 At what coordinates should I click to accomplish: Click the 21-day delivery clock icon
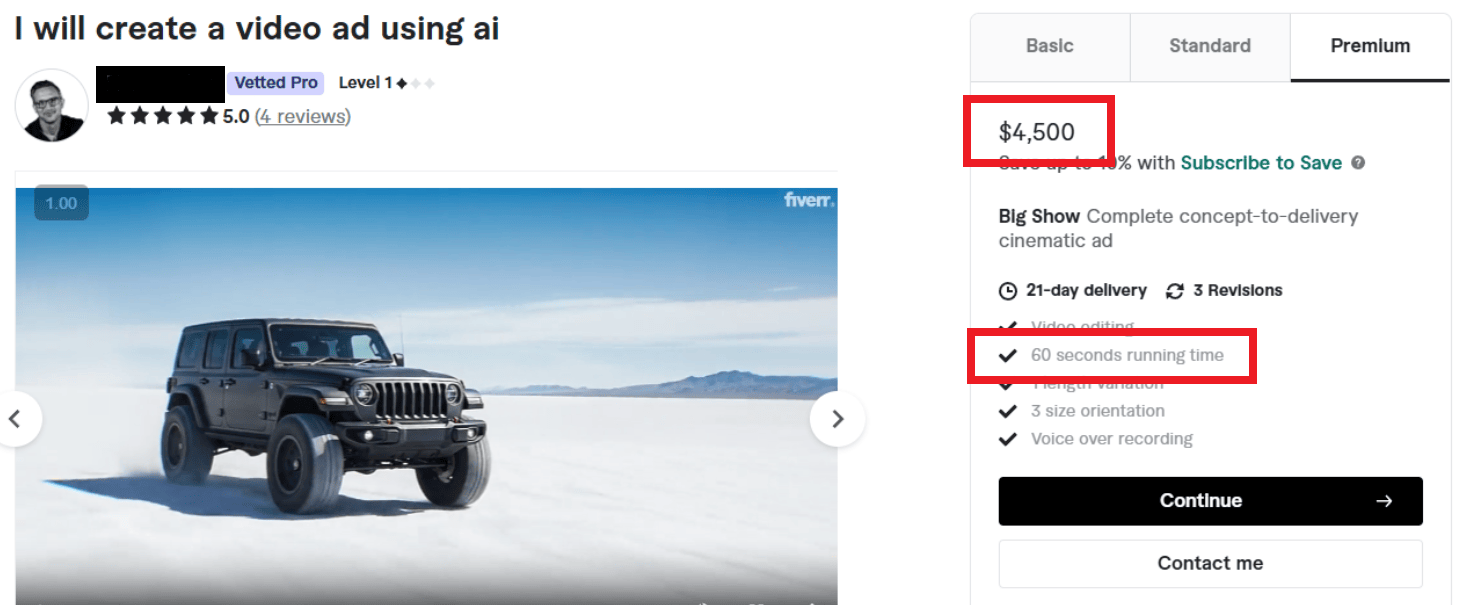(x=1008, y=291)
